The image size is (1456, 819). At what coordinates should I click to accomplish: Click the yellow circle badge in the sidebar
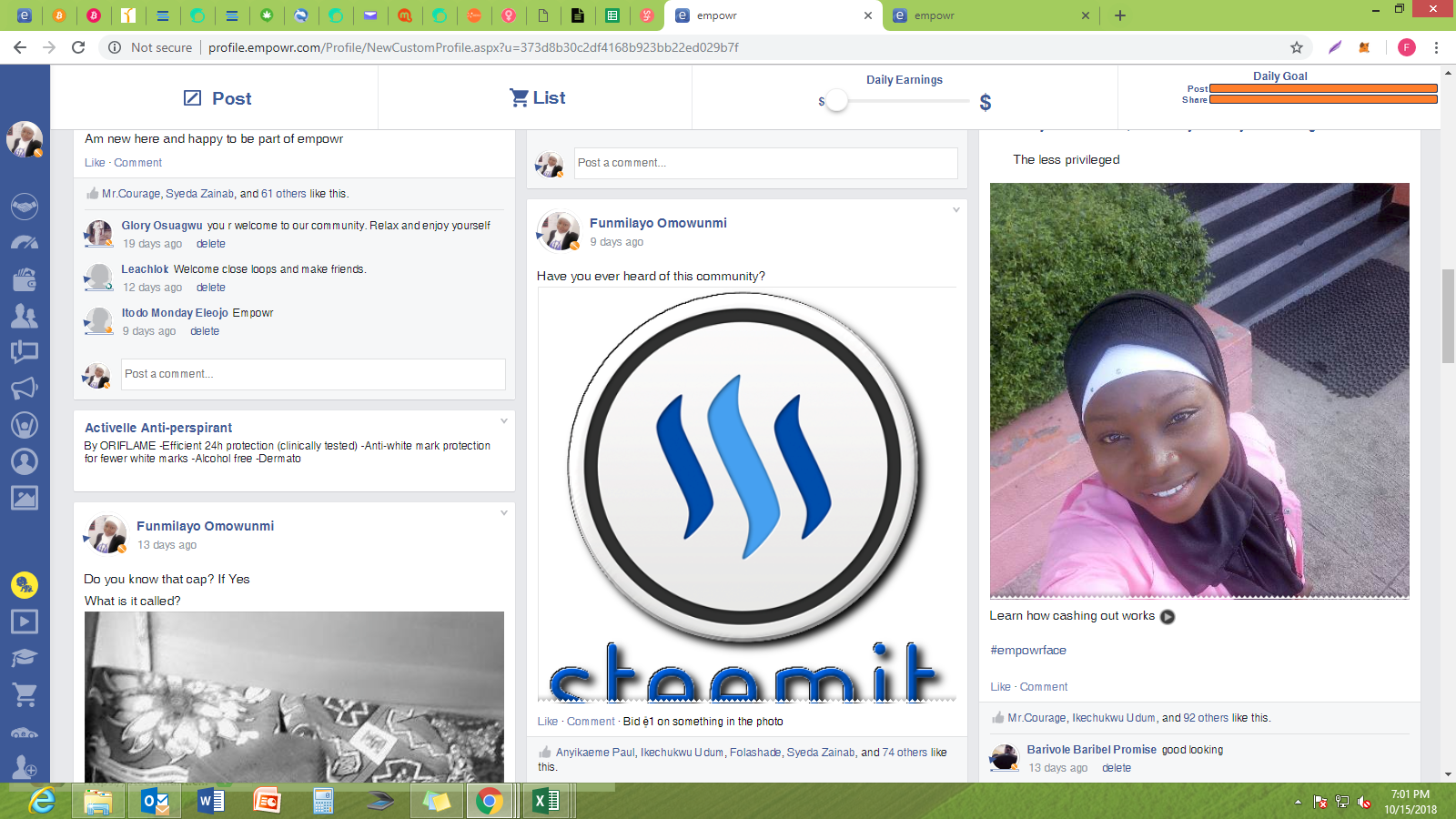[x=25, y=584]
